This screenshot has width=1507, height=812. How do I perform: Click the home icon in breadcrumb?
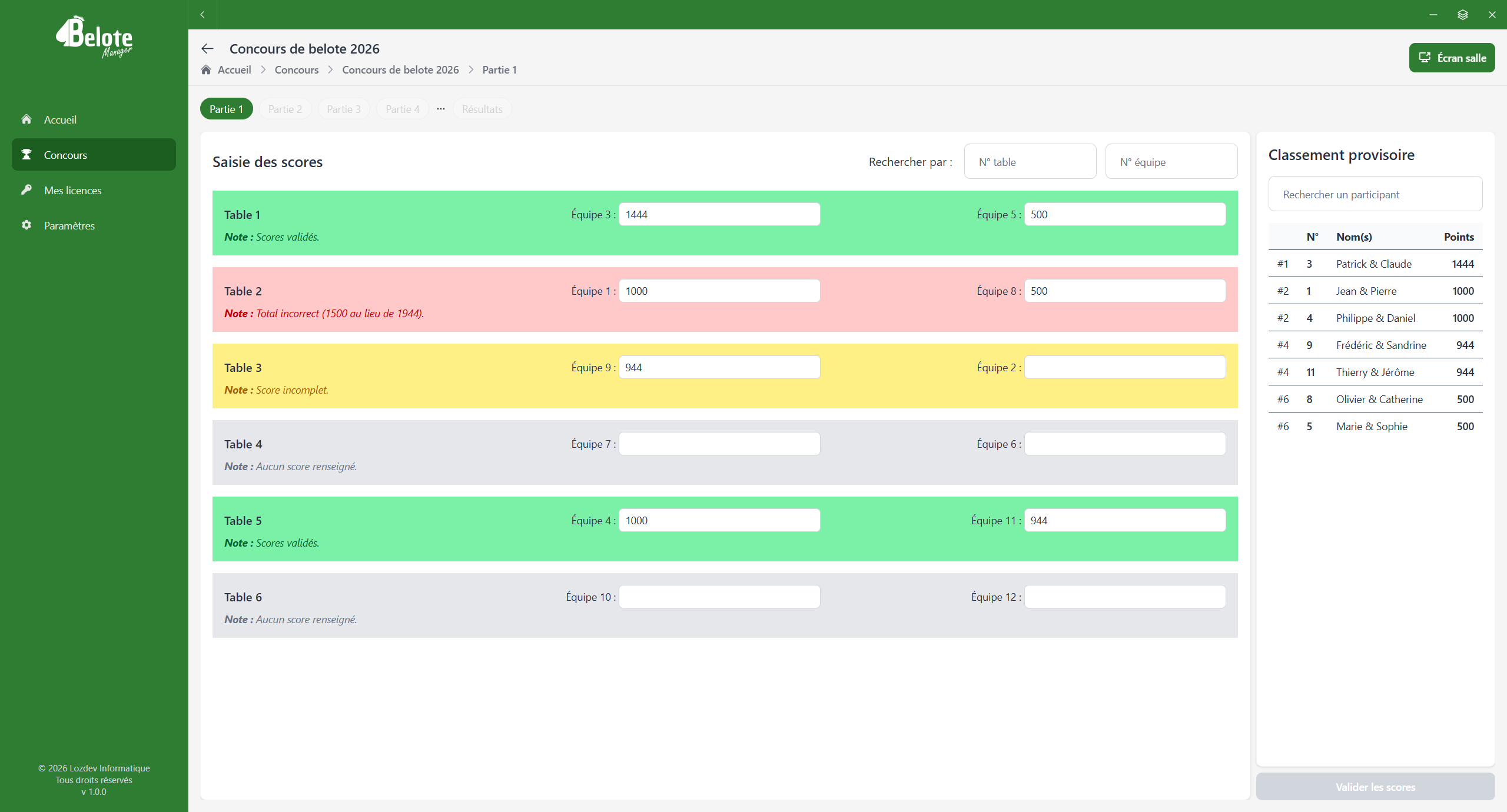click(206, 70)
